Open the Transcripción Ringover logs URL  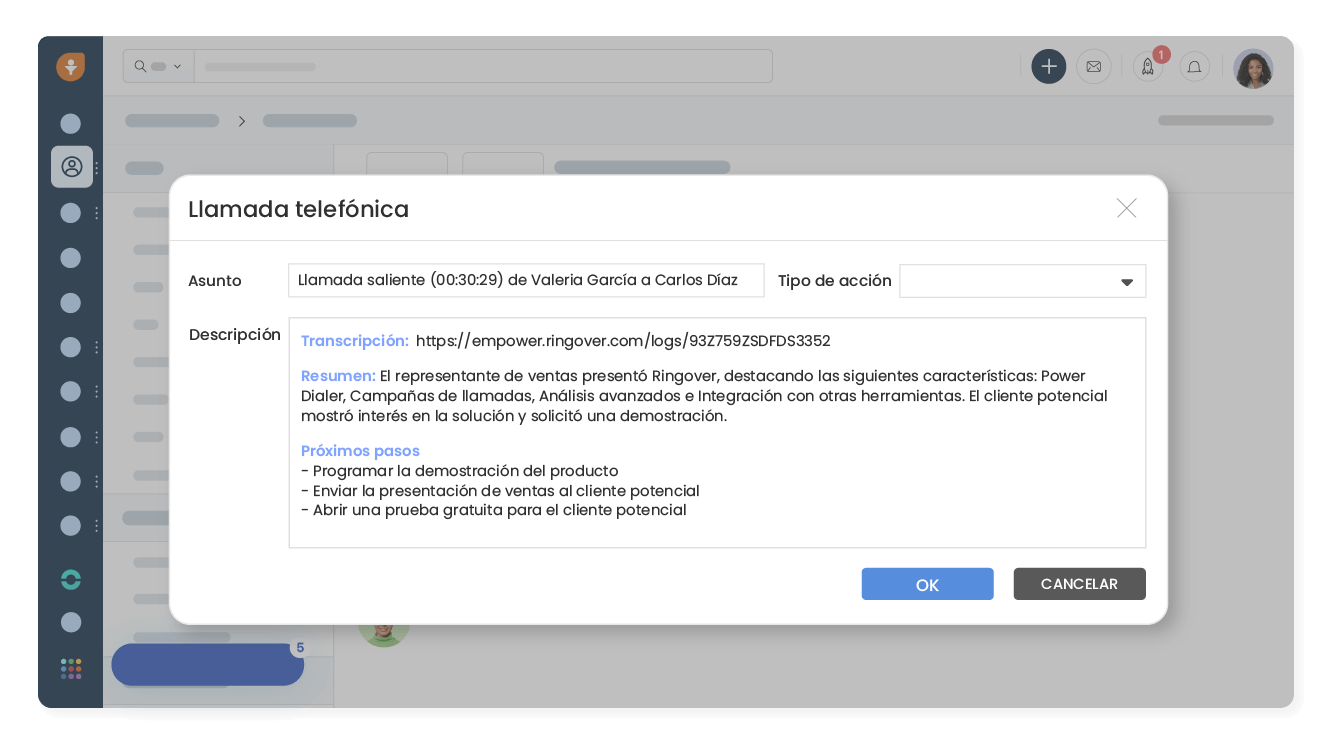[622, 341]
